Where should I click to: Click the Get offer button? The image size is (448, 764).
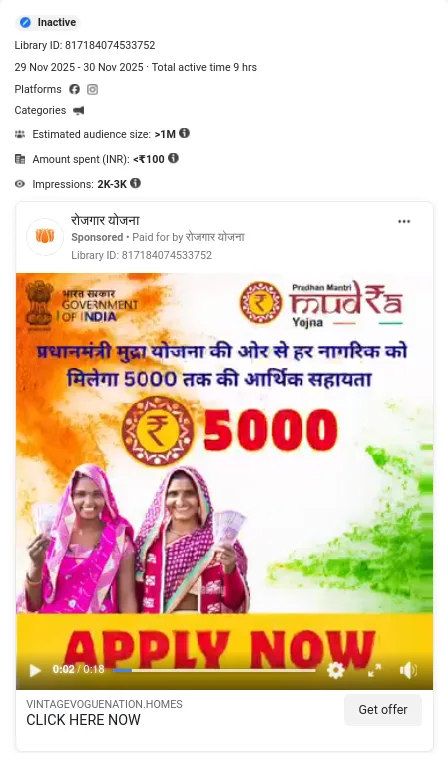383,710
